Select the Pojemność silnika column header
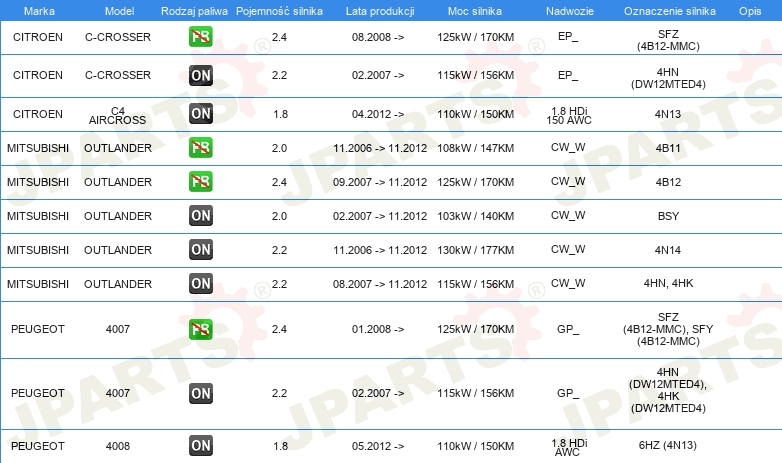The width and height of the screenshot is (782, 463). pos(279,11)
